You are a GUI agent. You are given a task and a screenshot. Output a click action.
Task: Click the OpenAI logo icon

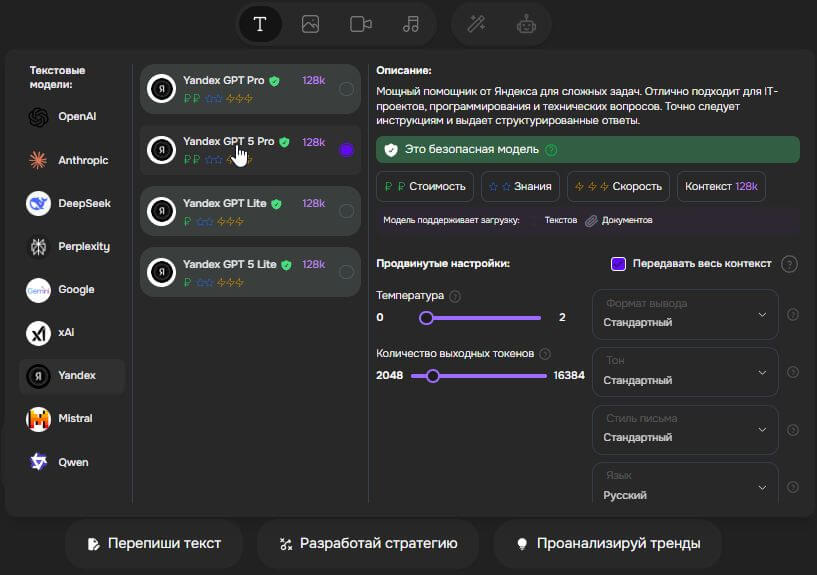[x=38, y=117]
